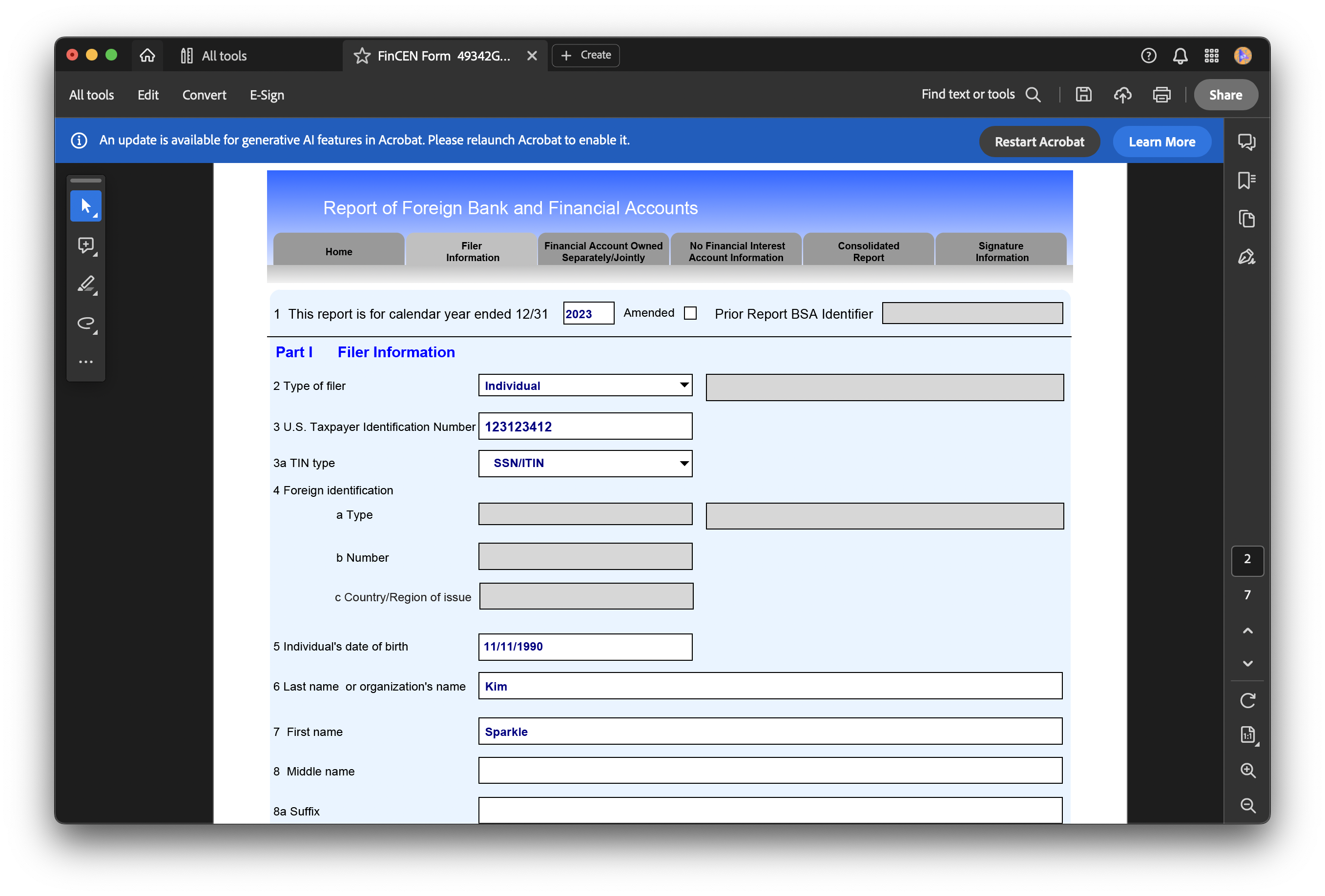Image resolution: width=1325 pixels, height=896 pixels.
Task: Click the rotate page icon
Action: pos(1247,700)
